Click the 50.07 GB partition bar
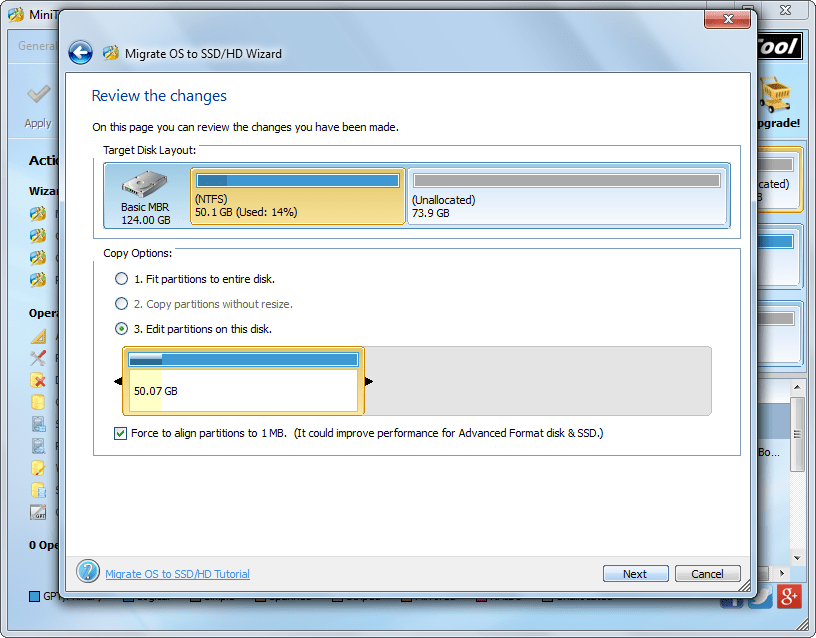 243,380
